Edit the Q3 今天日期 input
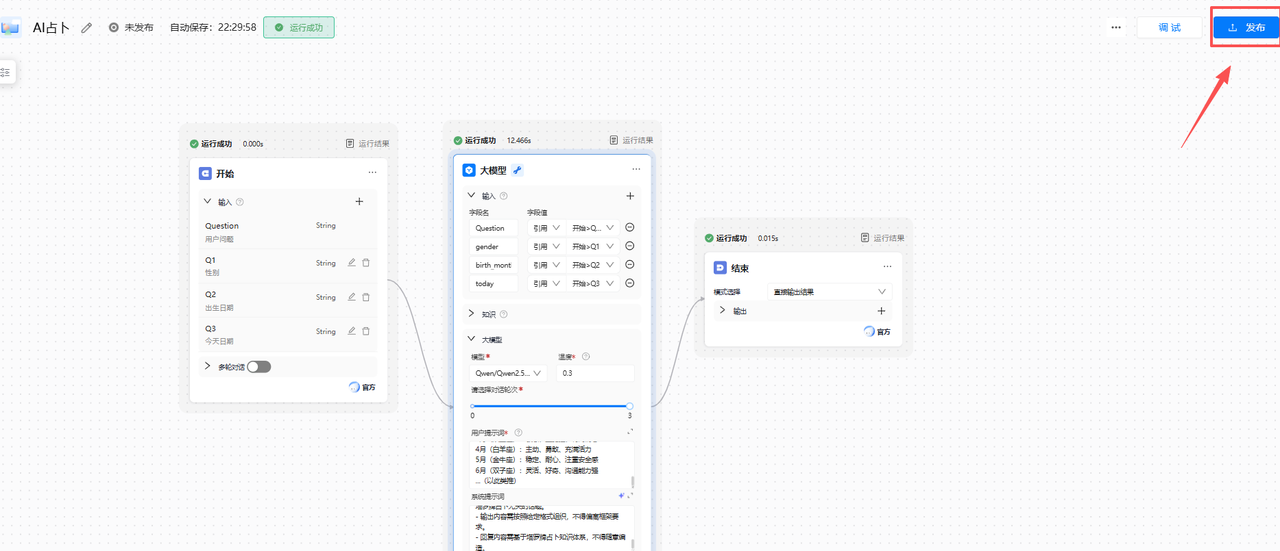Viewport: 1280px width, 551px height. [351, 331]
